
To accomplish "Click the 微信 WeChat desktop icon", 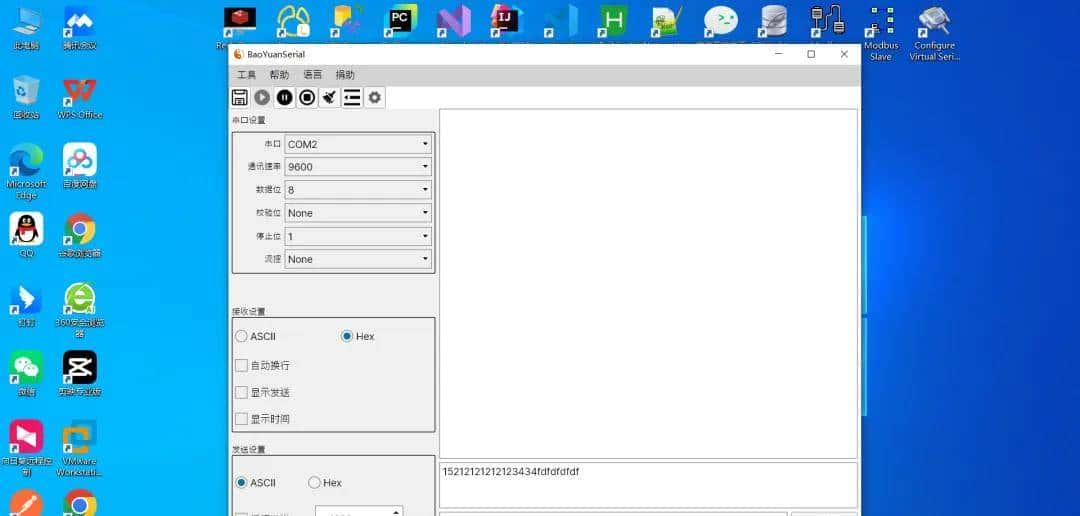I will point(26,374).
